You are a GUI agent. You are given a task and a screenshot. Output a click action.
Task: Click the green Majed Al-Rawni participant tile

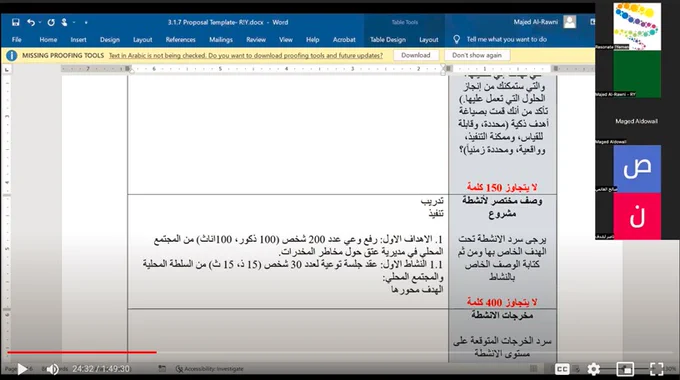click(637, 74)
